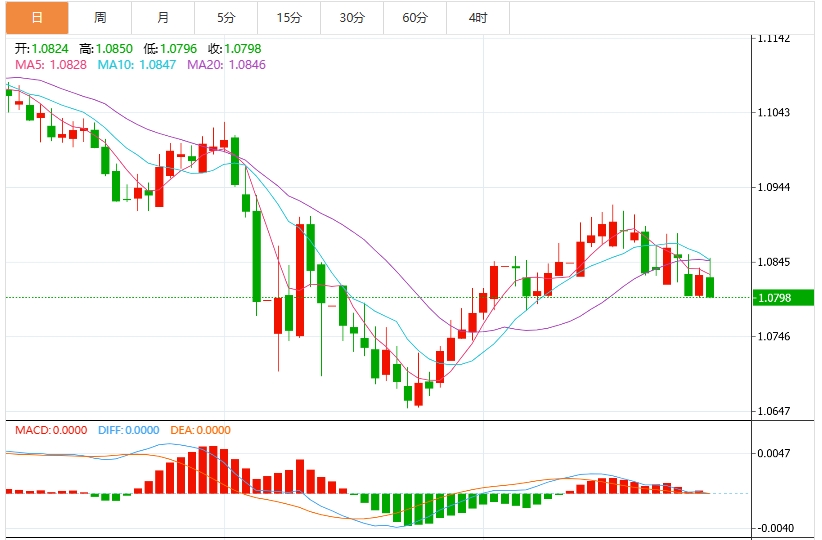Screen dimensions: 822x540
Task: Click the MA20: 1.0846 indicator label
Action: [x=226, y=64]
